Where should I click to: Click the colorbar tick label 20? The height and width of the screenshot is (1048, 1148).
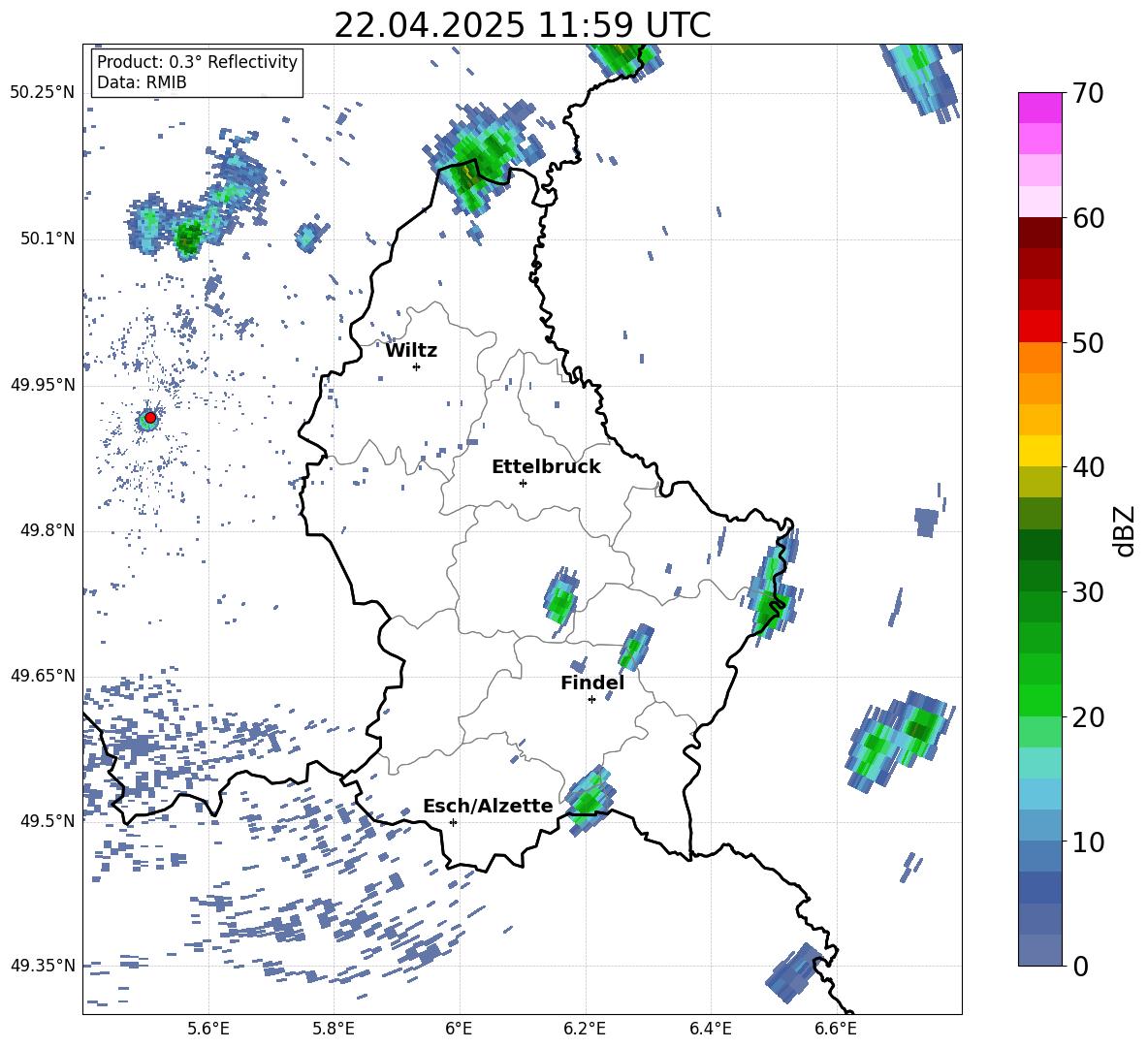point(1088,717)
